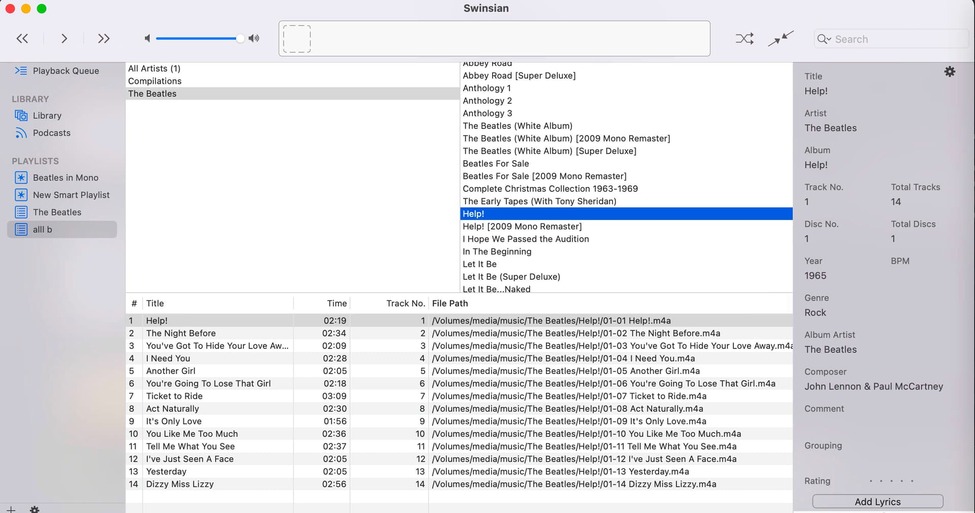The image size is (975, 513).
Task: Select track Another Girl
Action: click(x=459, y=371)
